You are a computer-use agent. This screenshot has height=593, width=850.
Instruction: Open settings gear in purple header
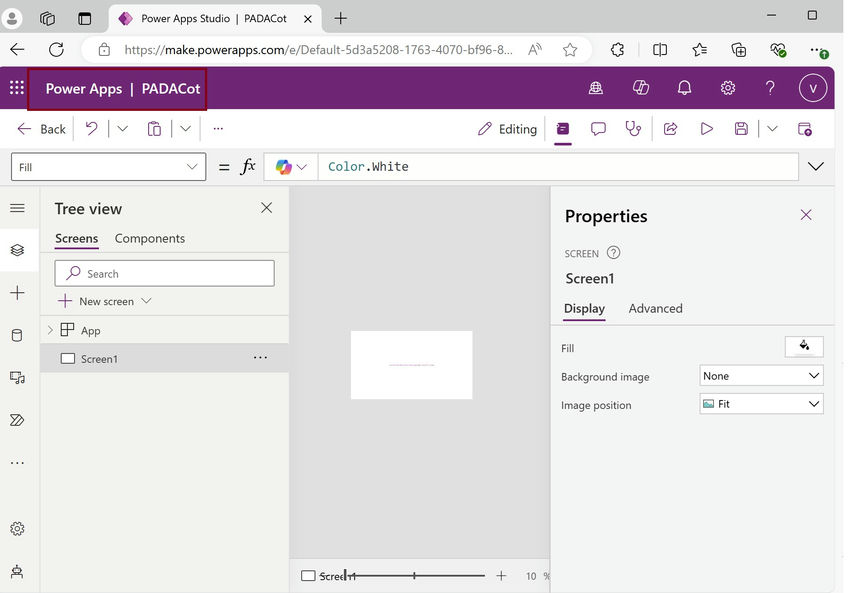tap(727, 88)
